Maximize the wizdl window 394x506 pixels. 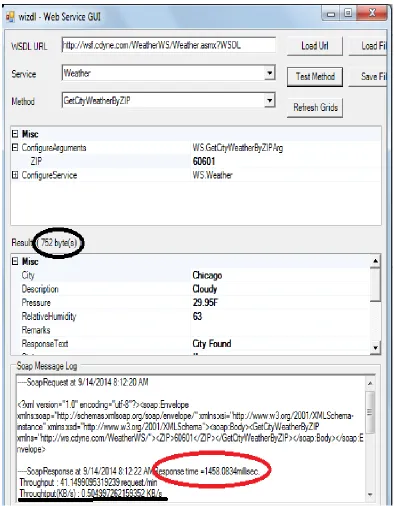coord(348,14)
